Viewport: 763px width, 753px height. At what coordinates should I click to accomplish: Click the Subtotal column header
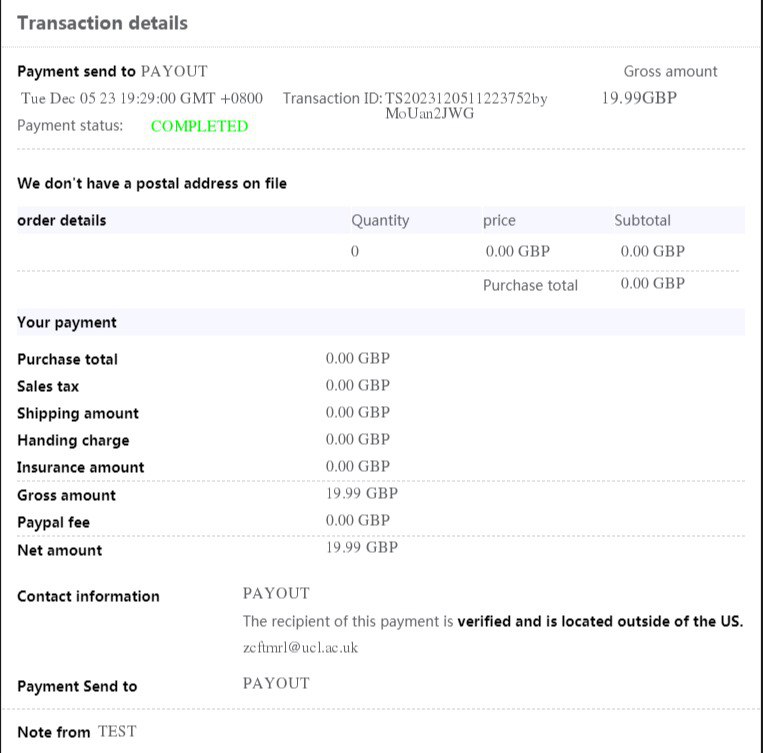point(642,220)
